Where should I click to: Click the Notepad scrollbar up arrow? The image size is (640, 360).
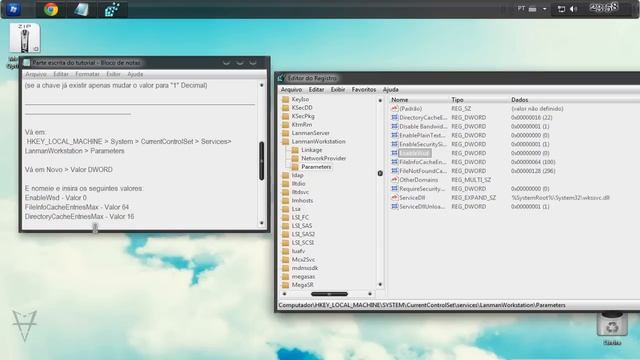click(x=262, y=85)
